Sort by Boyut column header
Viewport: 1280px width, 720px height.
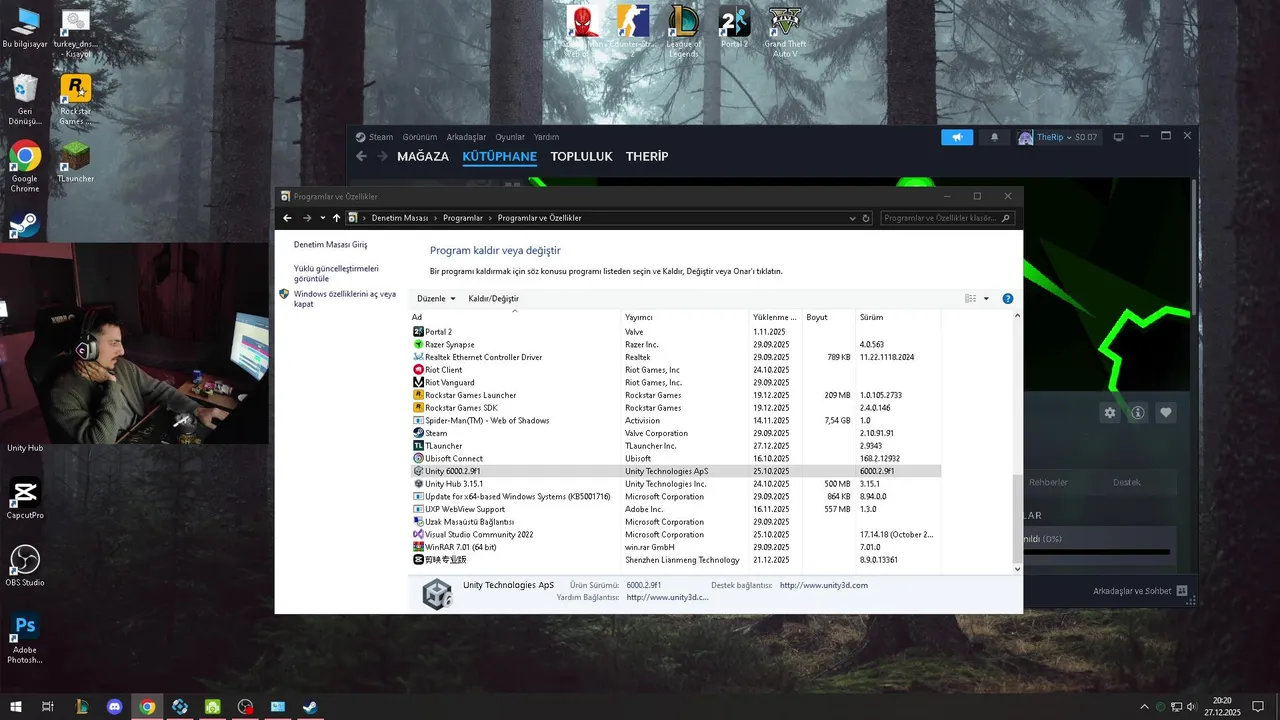click(830, 317)
